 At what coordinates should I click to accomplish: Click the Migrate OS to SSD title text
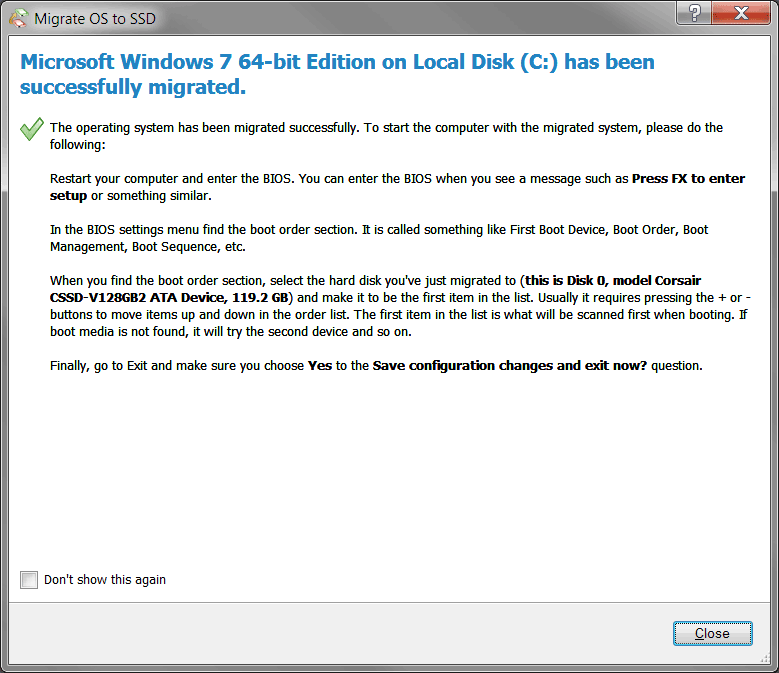pos(95,19)
